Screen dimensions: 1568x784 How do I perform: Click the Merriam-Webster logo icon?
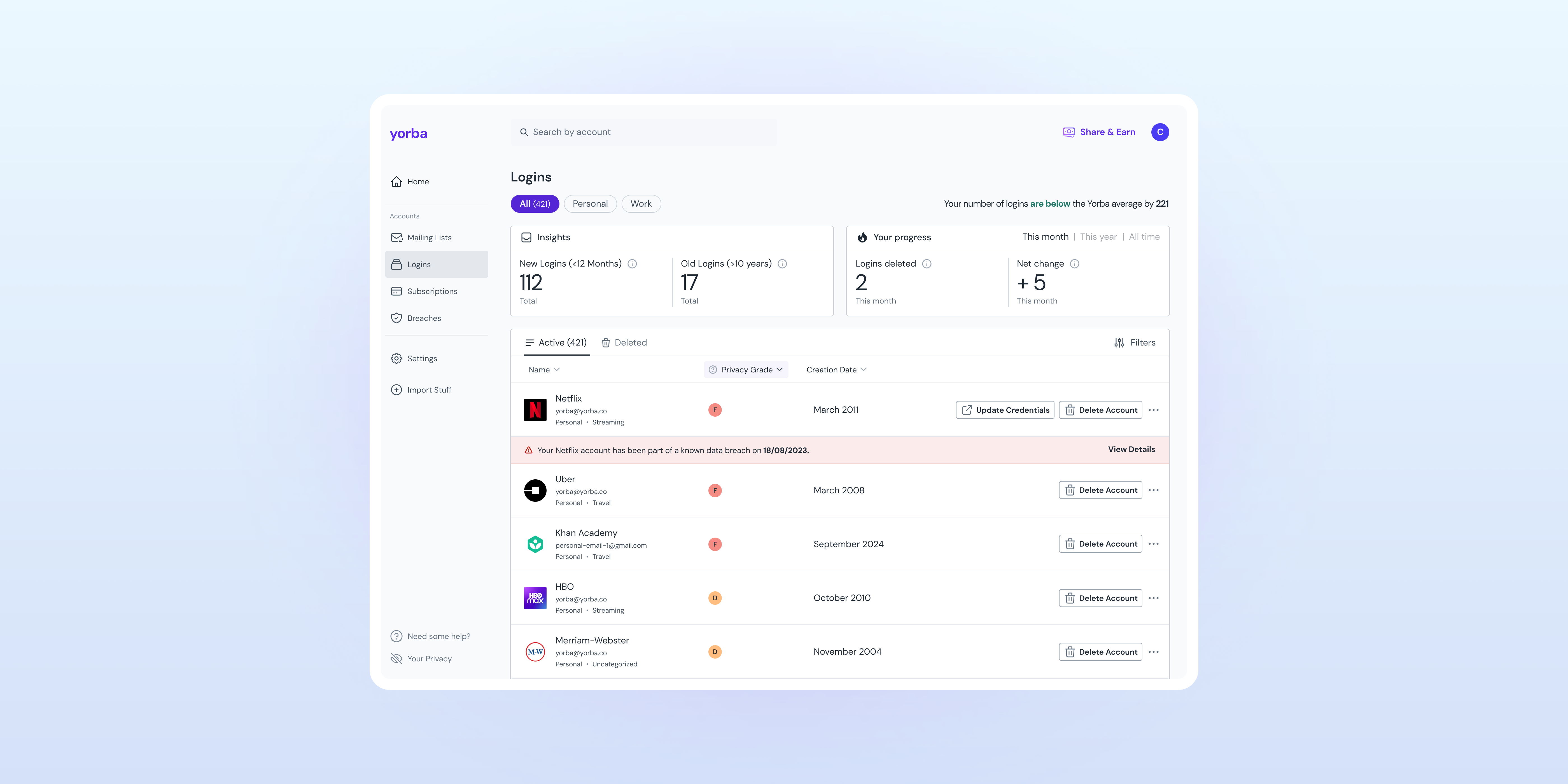(x=535, y=652)
